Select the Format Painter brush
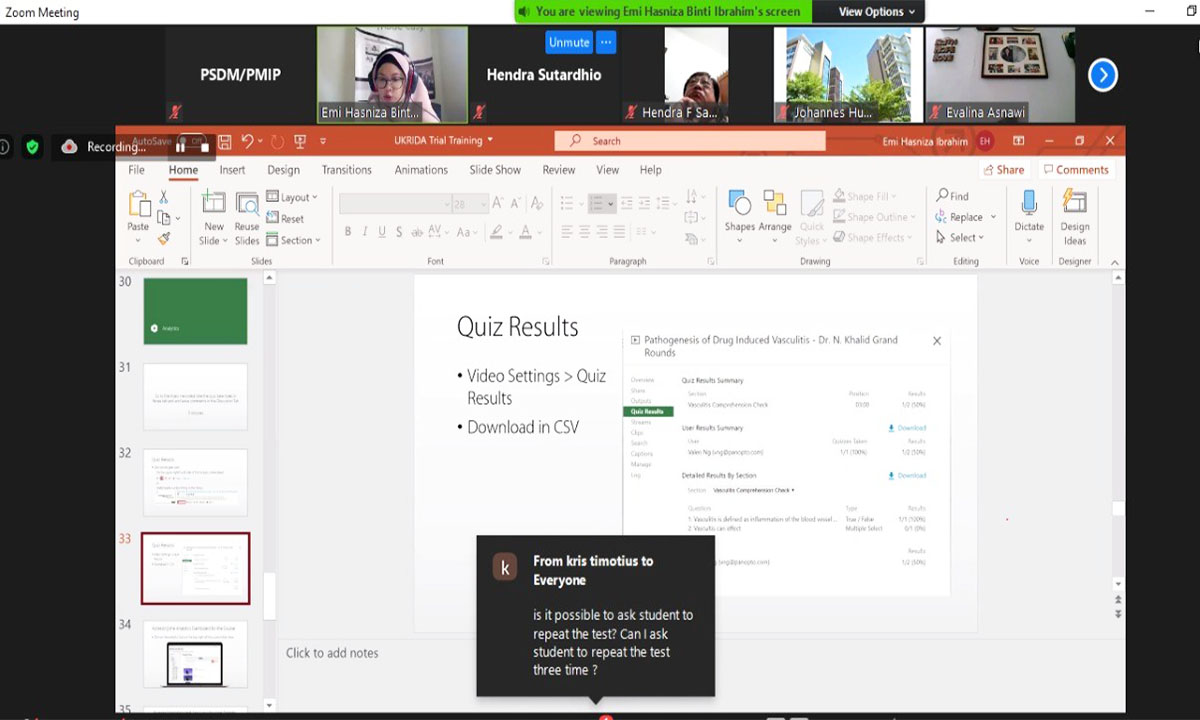 164,238
